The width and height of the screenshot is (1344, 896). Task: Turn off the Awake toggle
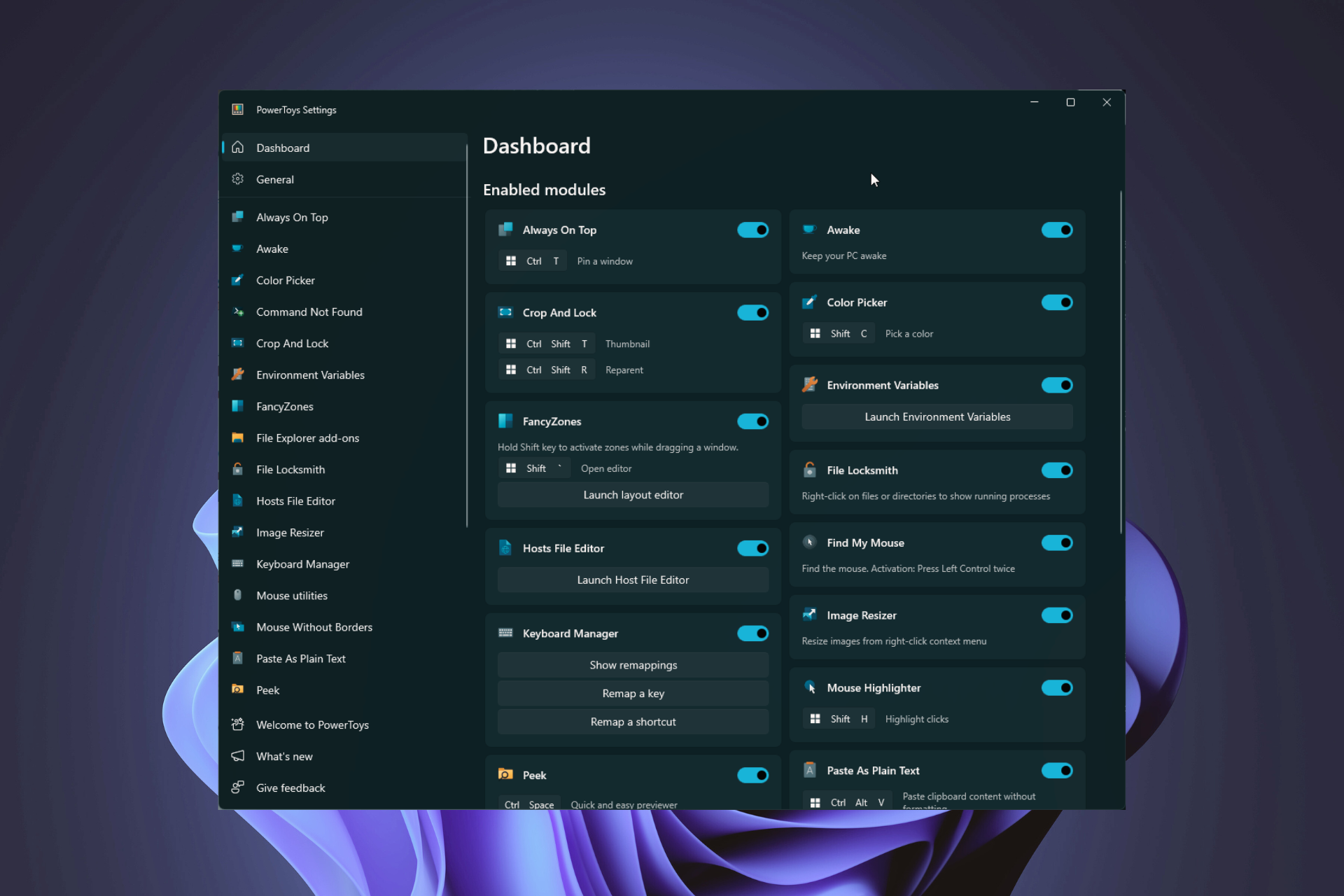1057,230
